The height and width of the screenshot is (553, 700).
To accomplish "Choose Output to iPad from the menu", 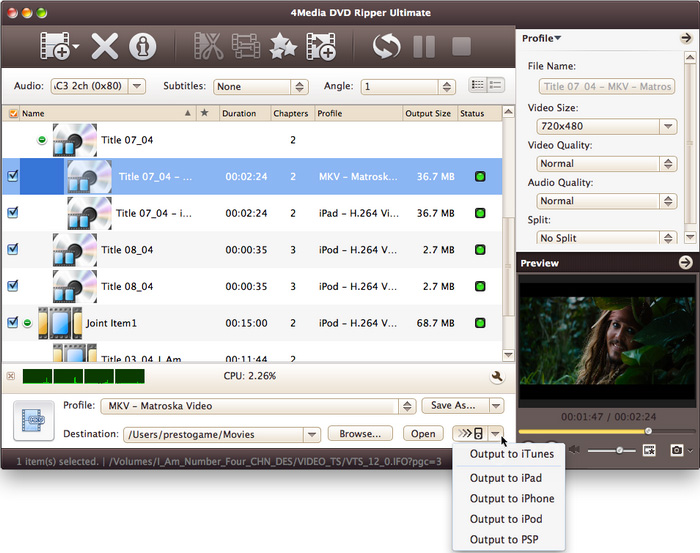I will [505, 478].
